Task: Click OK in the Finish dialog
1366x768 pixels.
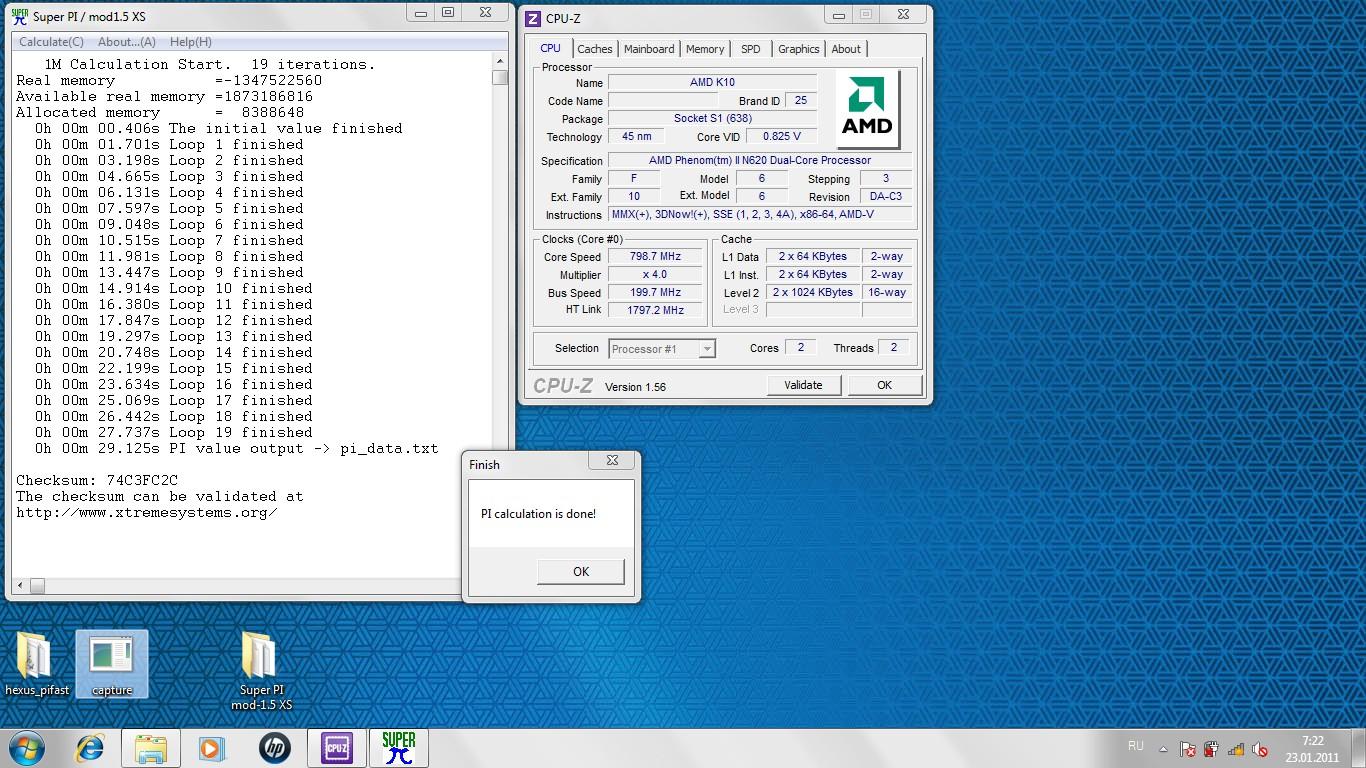Action: (581, 572)
